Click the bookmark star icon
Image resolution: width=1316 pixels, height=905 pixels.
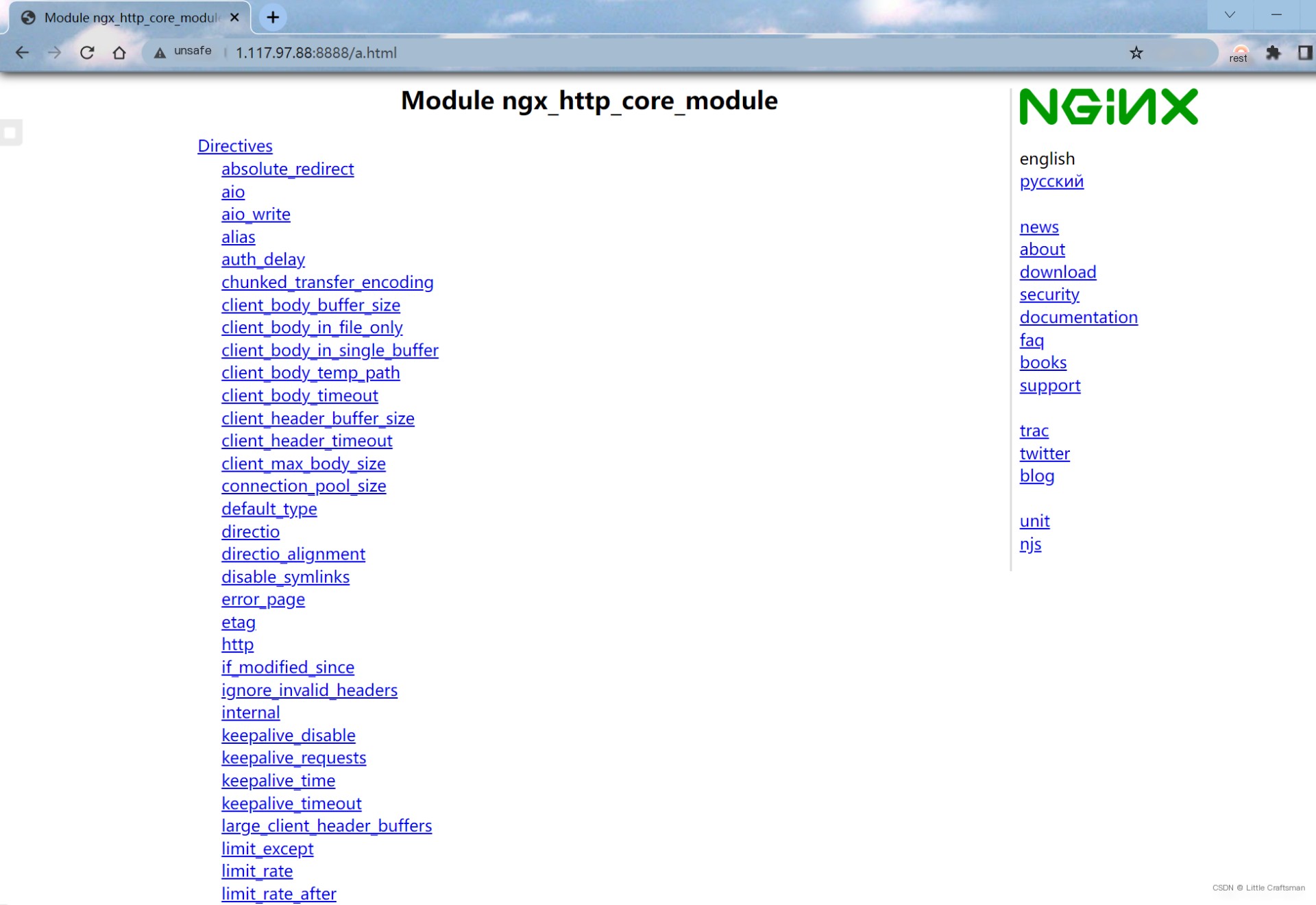pyautogui.click(x=1136, y=53)
